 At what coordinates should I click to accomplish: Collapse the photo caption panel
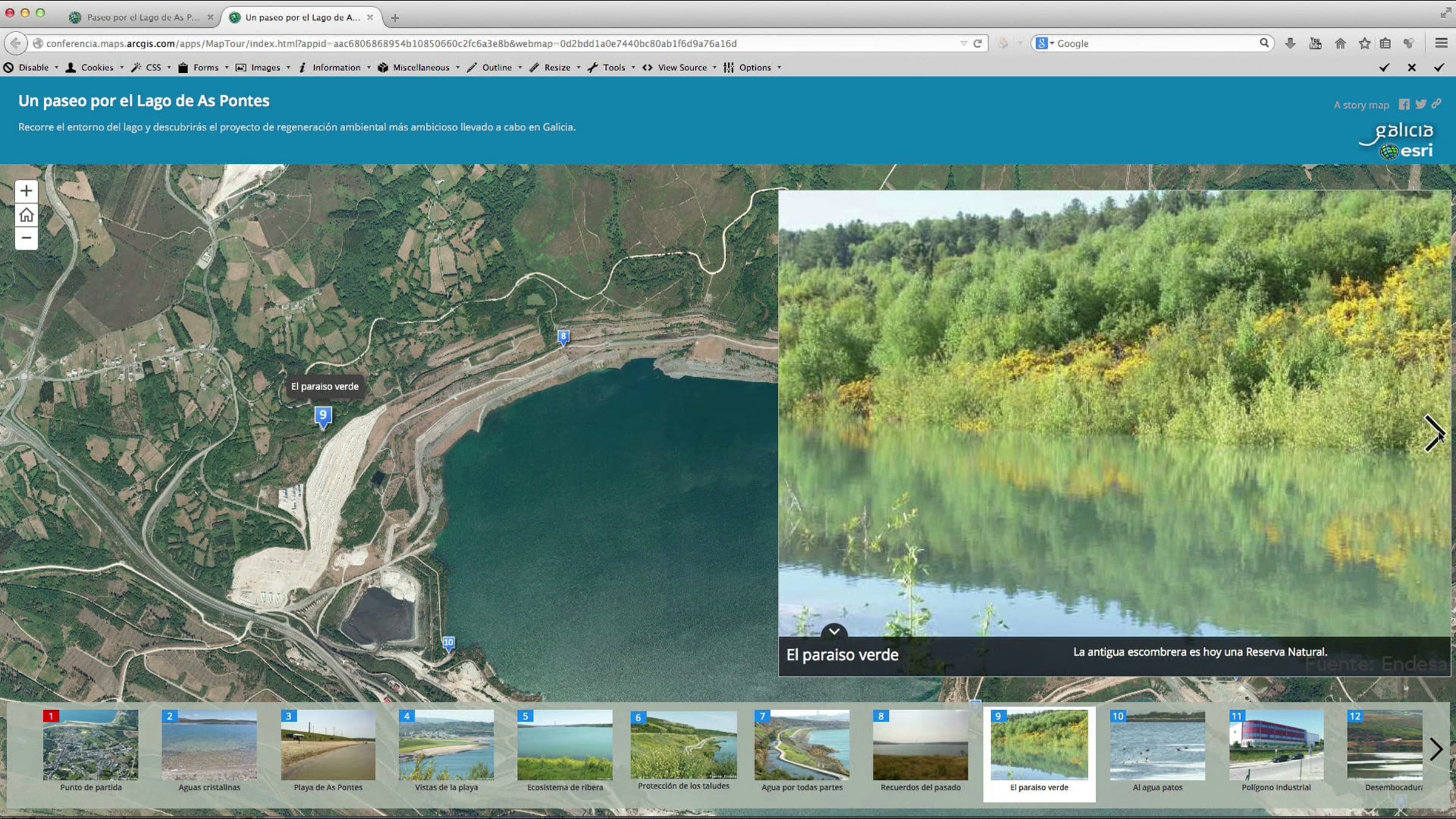(834, 632)
